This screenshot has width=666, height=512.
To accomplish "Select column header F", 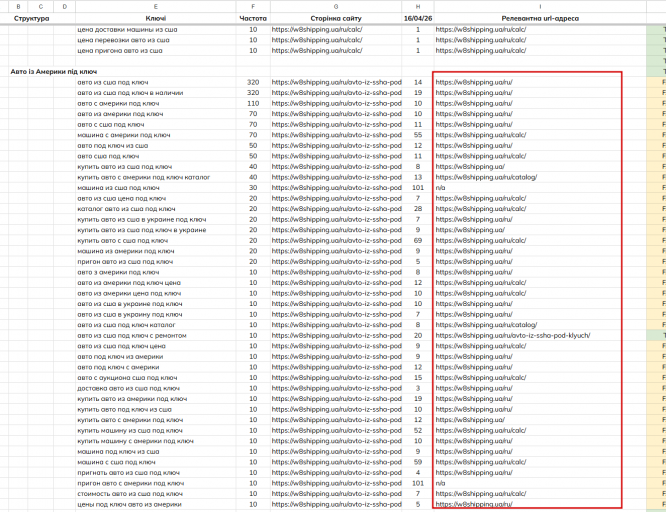I will coord(253,6).
